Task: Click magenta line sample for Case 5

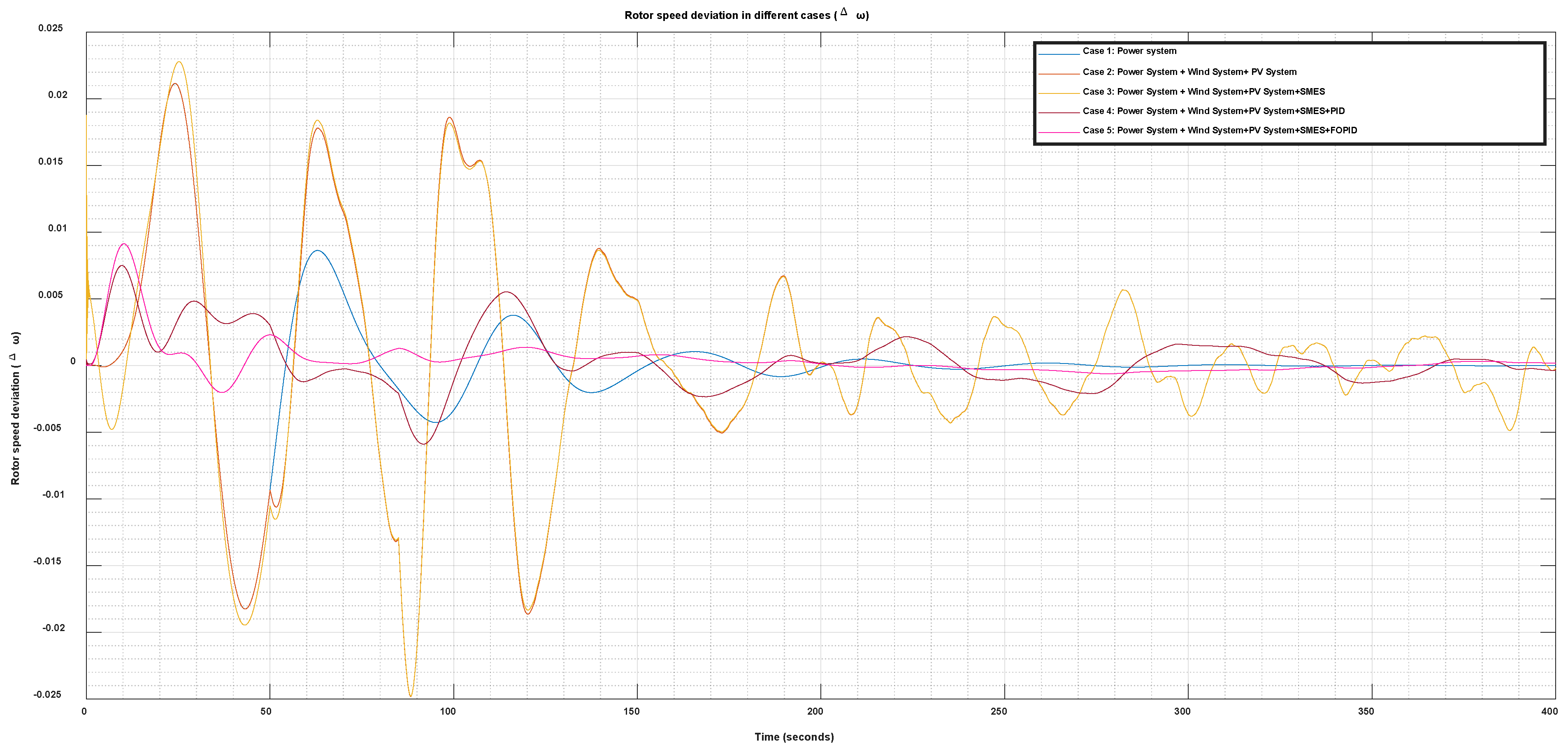Action: pos(1059,133)
